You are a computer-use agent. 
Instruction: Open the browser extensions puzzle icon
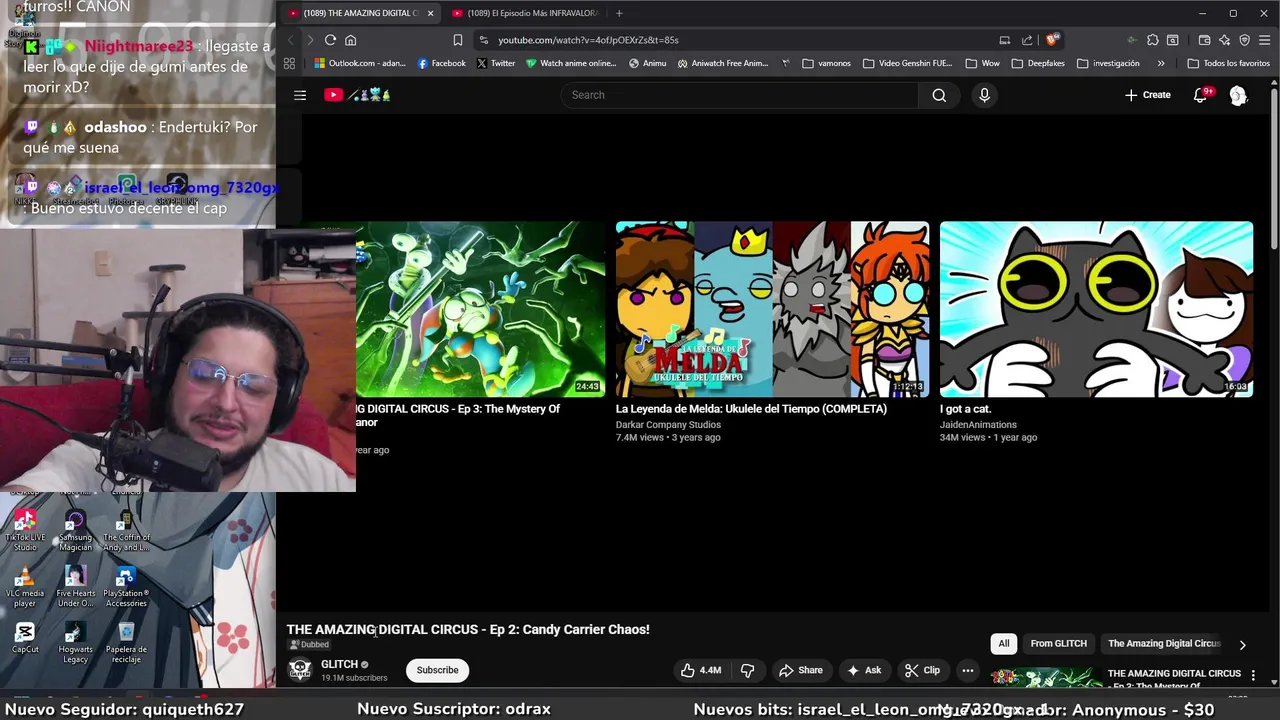(1153, 40)
